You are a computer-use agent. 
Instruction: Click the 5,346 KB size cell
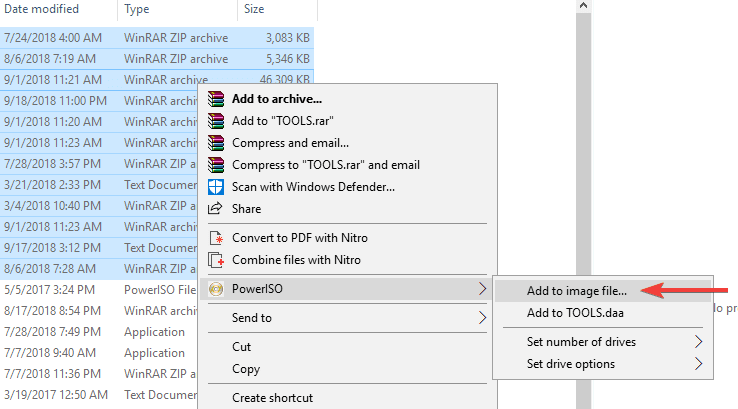tap(288, 59)
